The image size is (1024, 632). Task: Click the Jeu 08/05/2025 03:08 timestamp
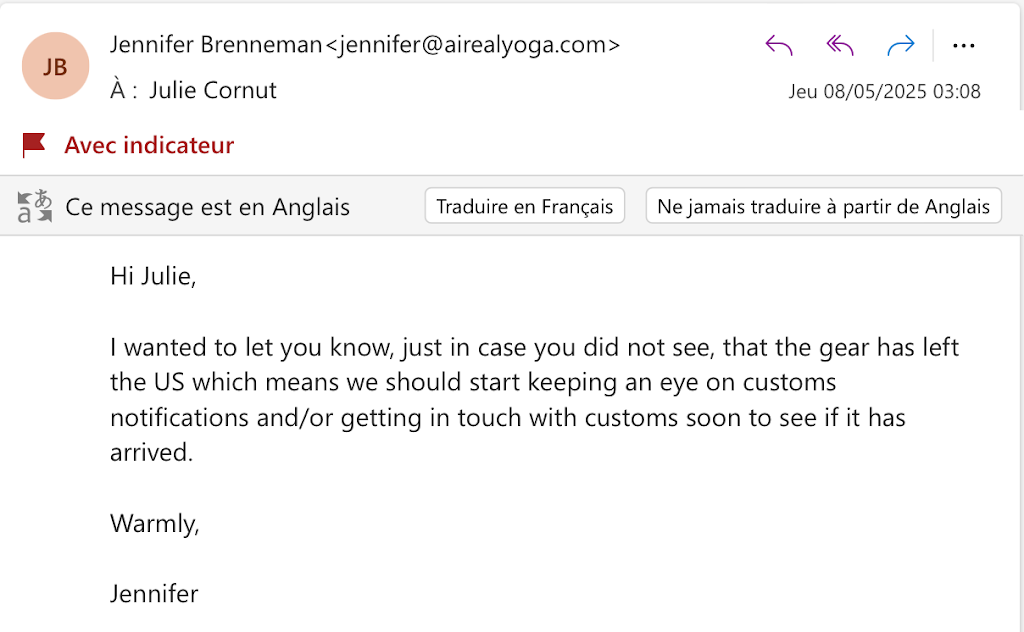point(884,91)
